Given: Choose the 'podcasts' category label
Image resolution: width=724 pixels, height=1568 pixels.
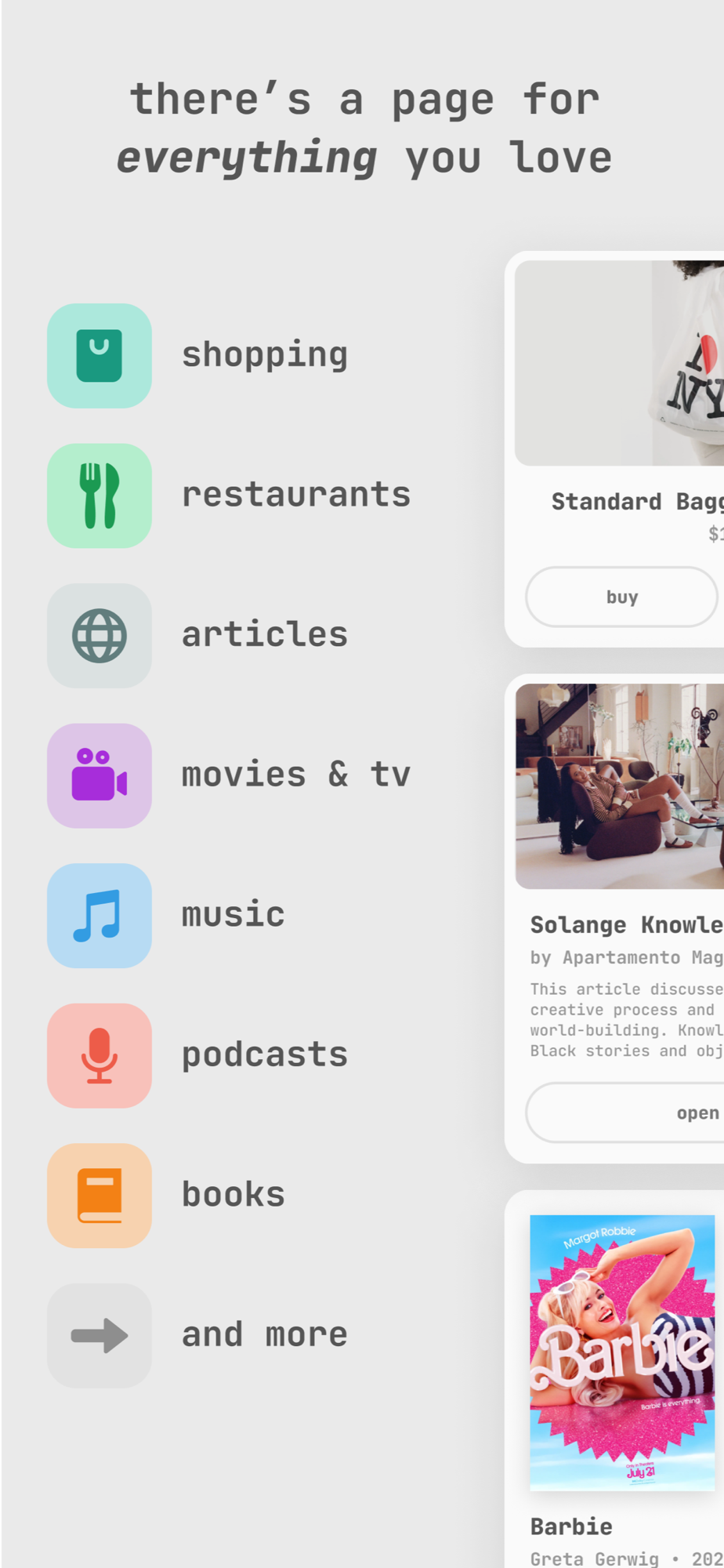Looking at the screenshot, I should coord(265,1055).
